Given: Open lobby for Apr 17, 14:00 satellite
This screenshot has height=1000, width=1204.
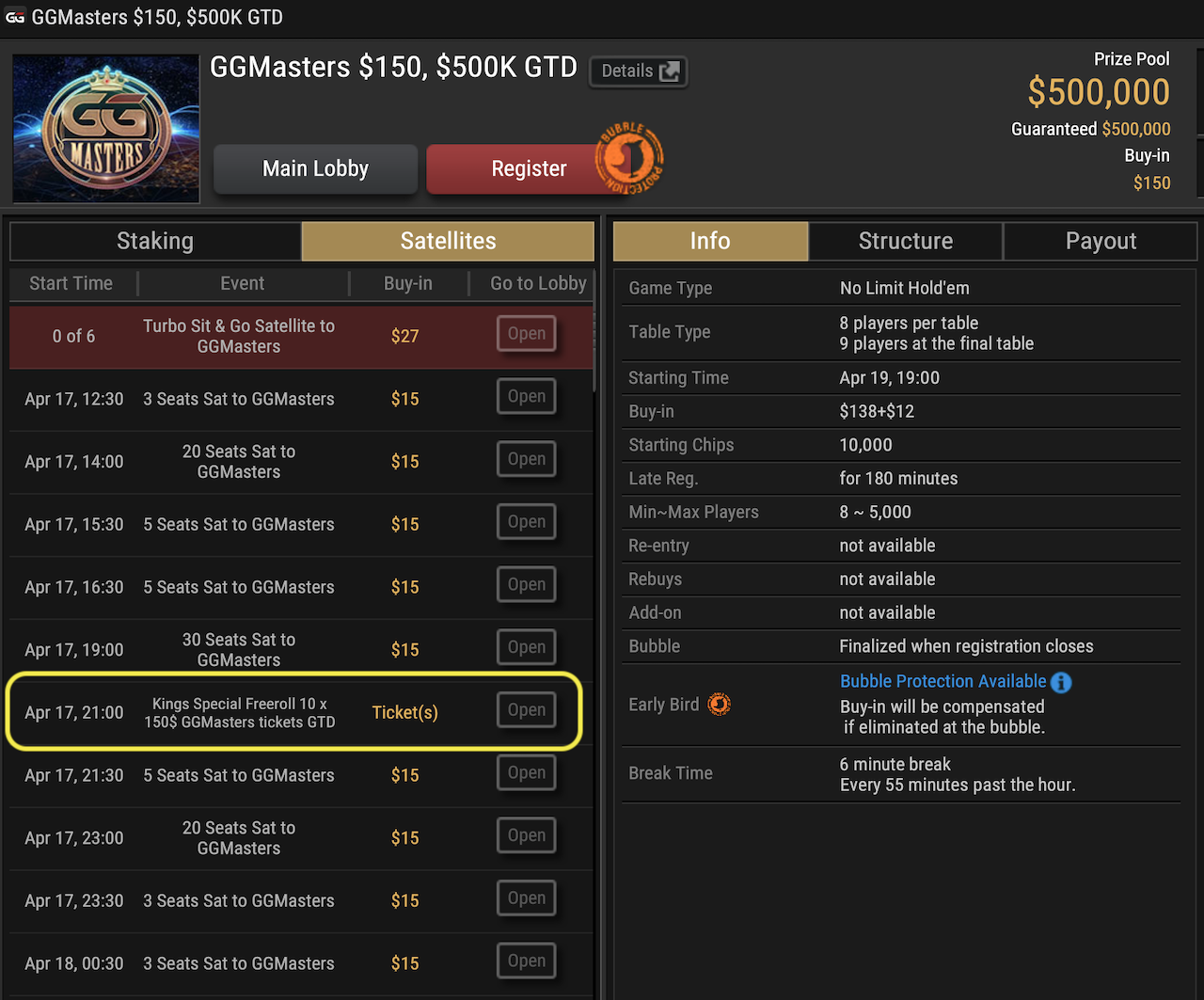Looking at the screenshot, I should (x=527, y=459).
